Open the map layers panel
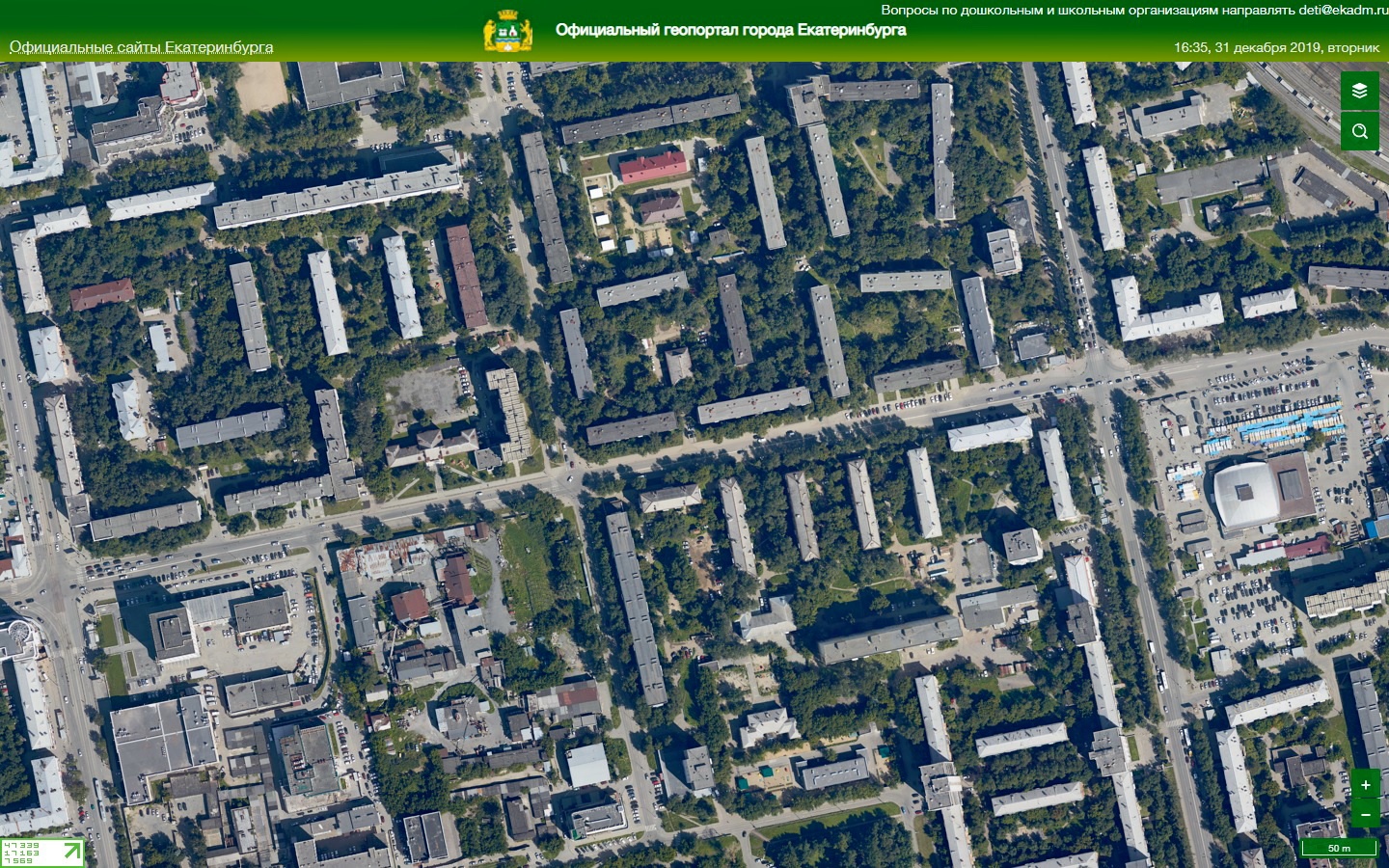1389x868 pixels. pyautogui.click(x=1360, y=92)
